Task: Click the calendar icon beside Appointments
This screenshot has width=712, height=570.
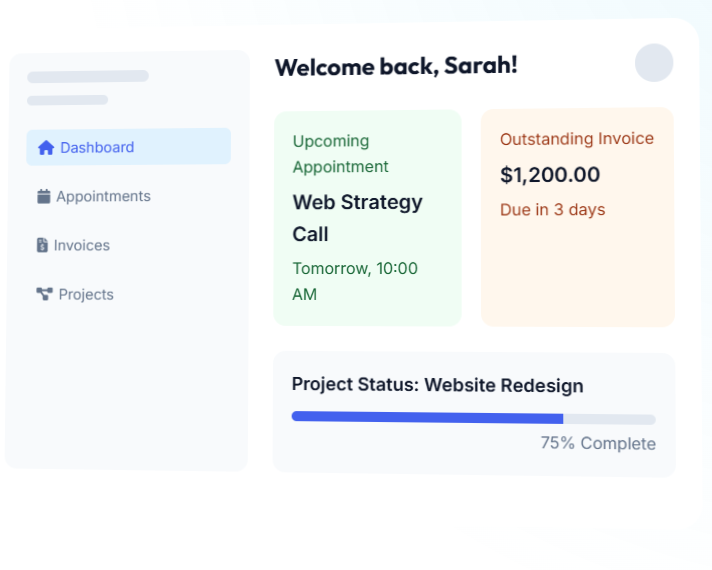Action: 43,197
